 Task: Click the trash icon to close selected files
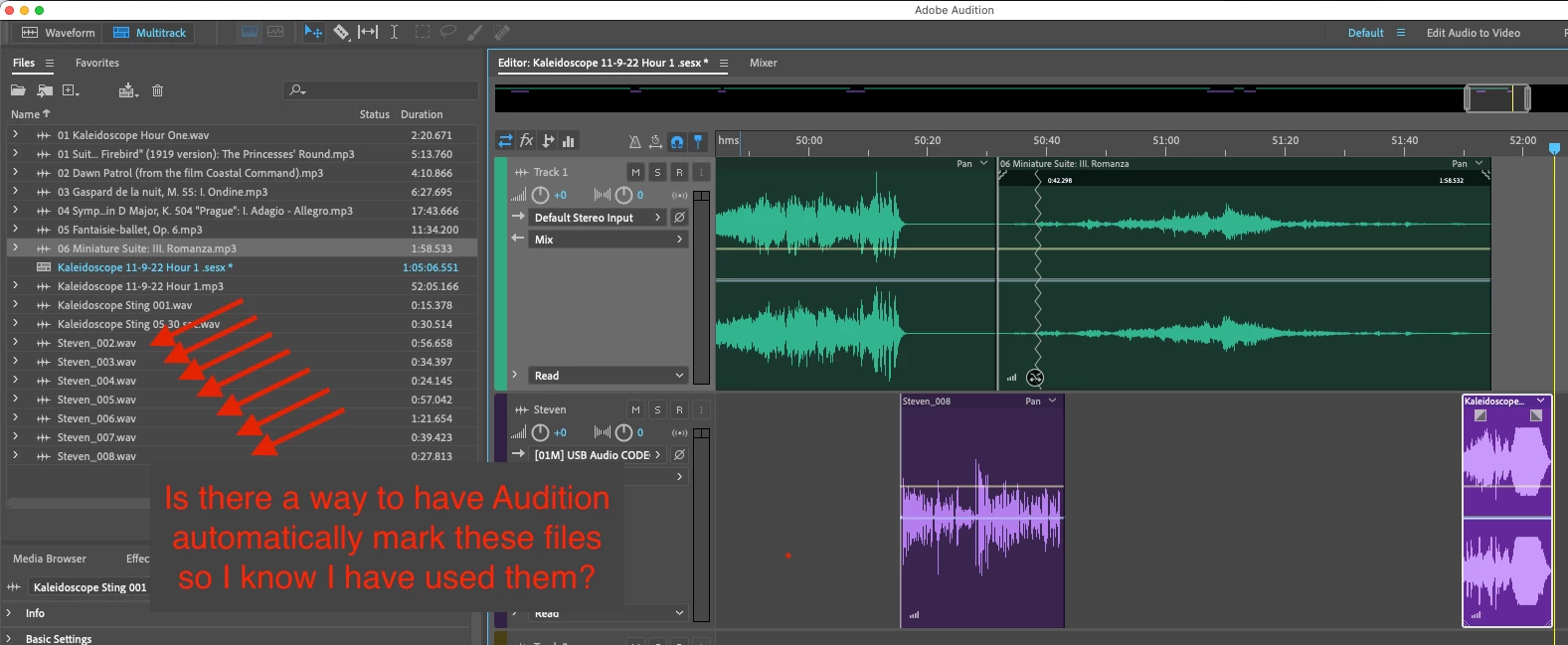(x=157, y=90)
